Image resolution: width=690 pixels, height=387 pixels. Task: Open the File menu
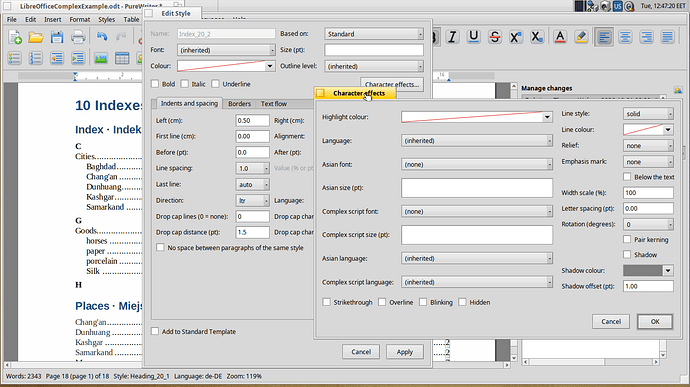(x=12, y=19)
